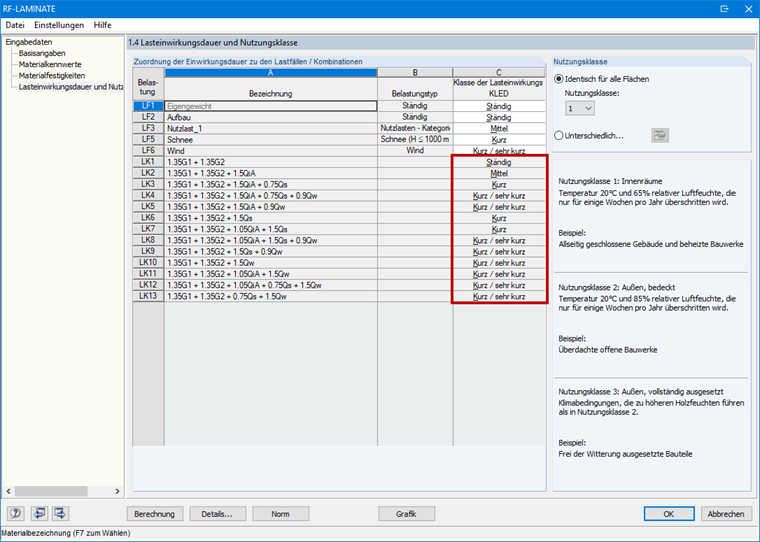Select row header LK7

(x=148, y=228)
